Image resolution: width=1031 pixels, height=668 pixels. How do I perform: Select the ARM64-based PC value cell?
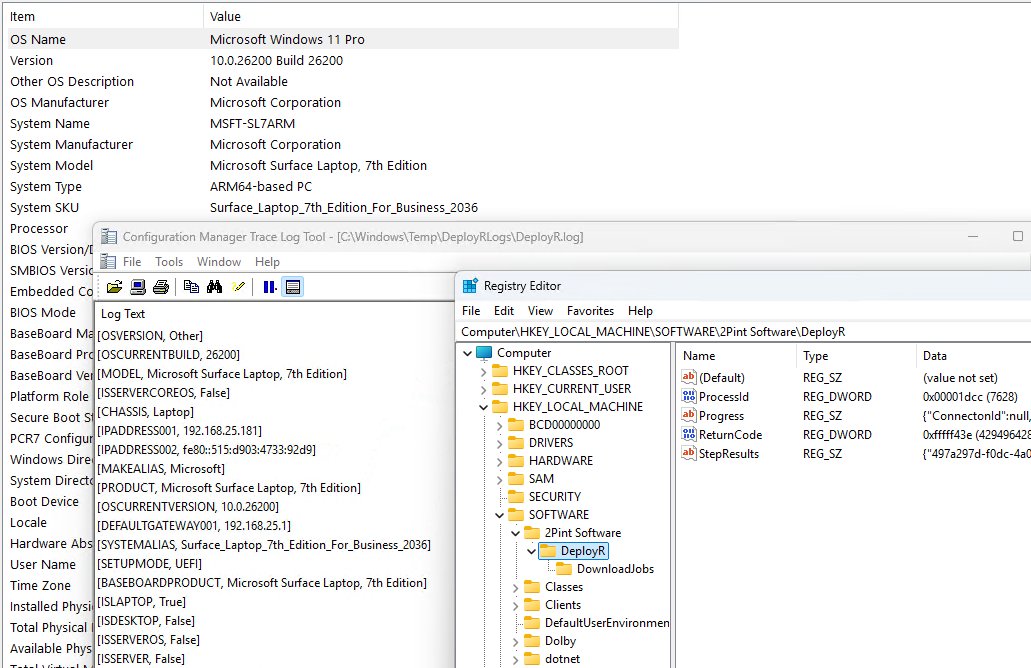(260, 187)
